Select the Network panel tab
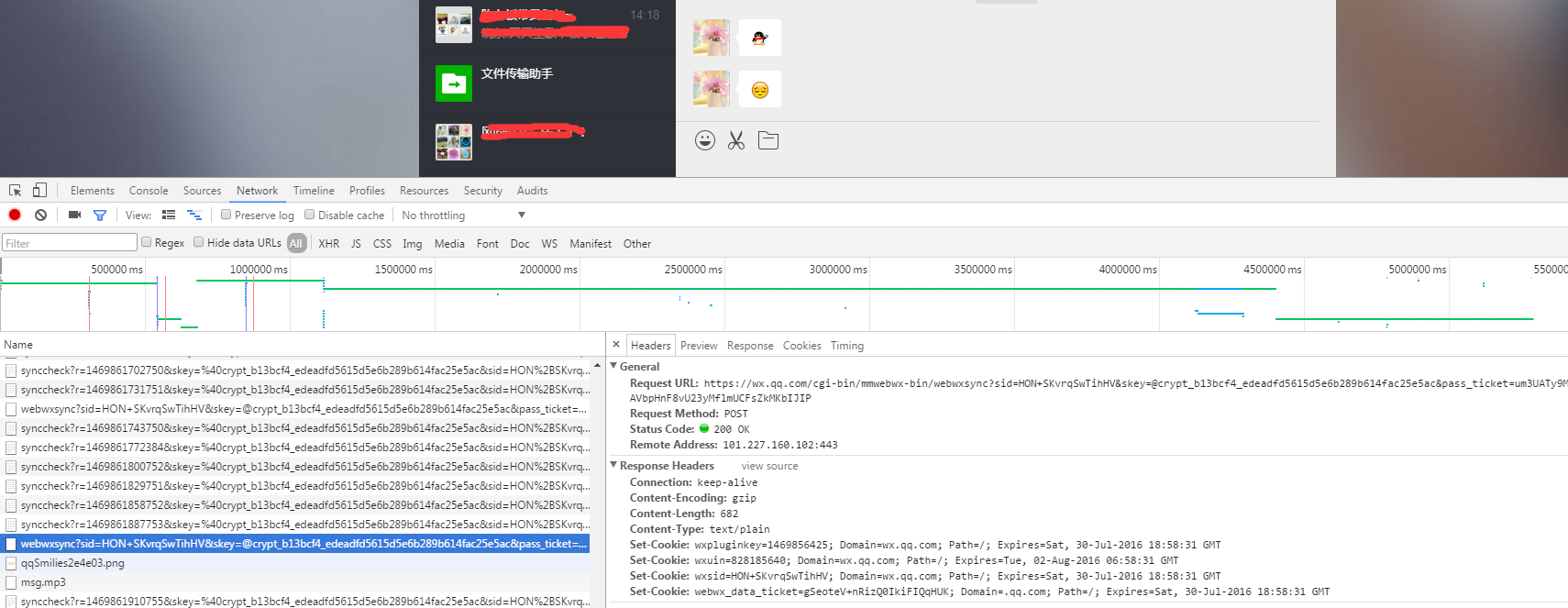 coord(257,191)
